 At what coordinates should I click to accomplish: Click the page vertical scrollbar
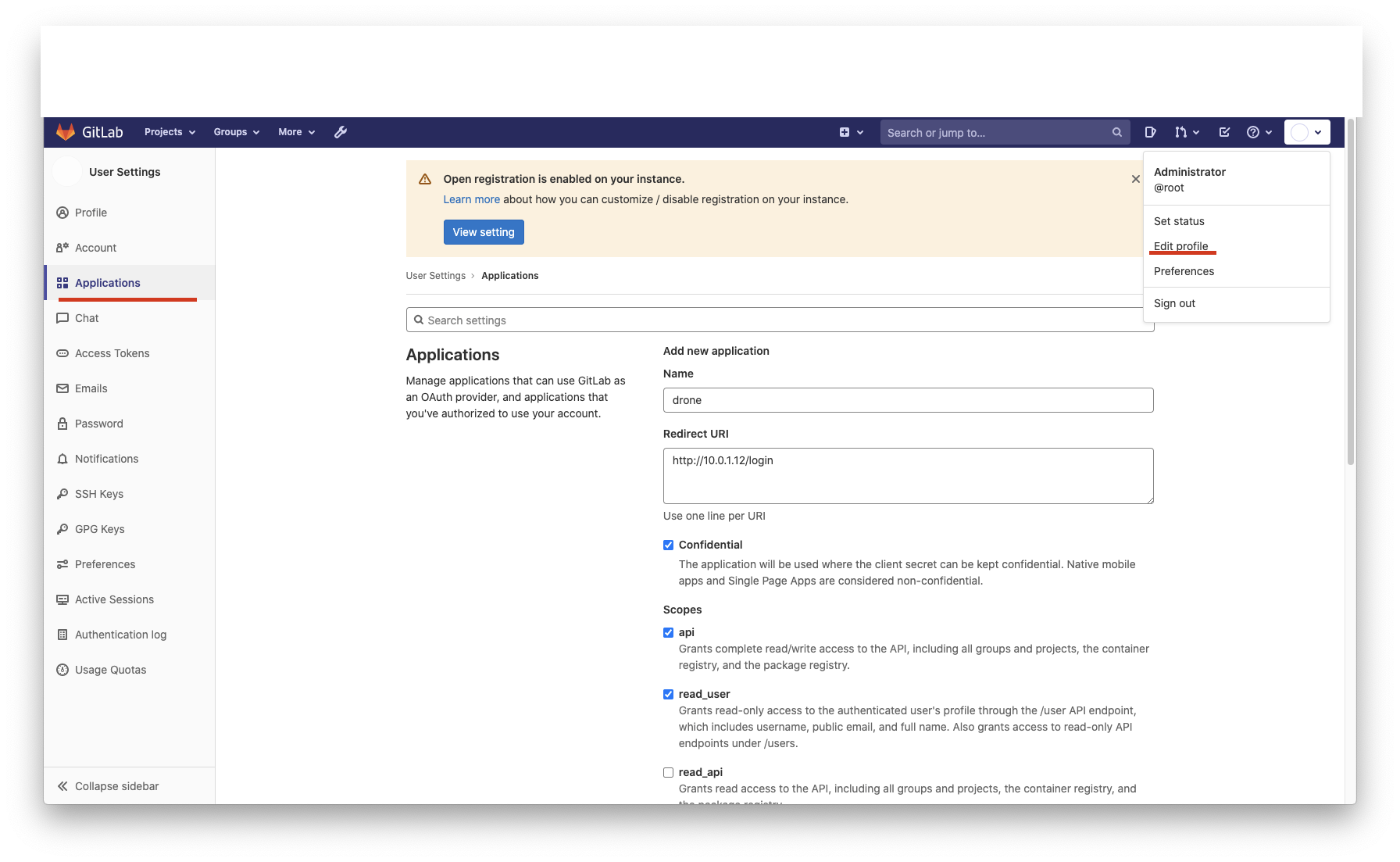[1351, 292]
